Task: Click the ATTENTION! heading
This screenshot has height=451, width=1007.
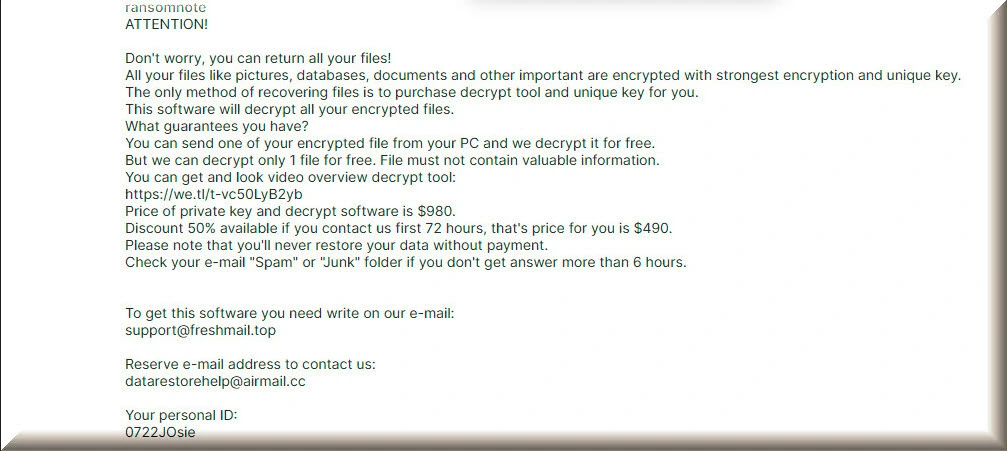Action: (x=166, y=24)
